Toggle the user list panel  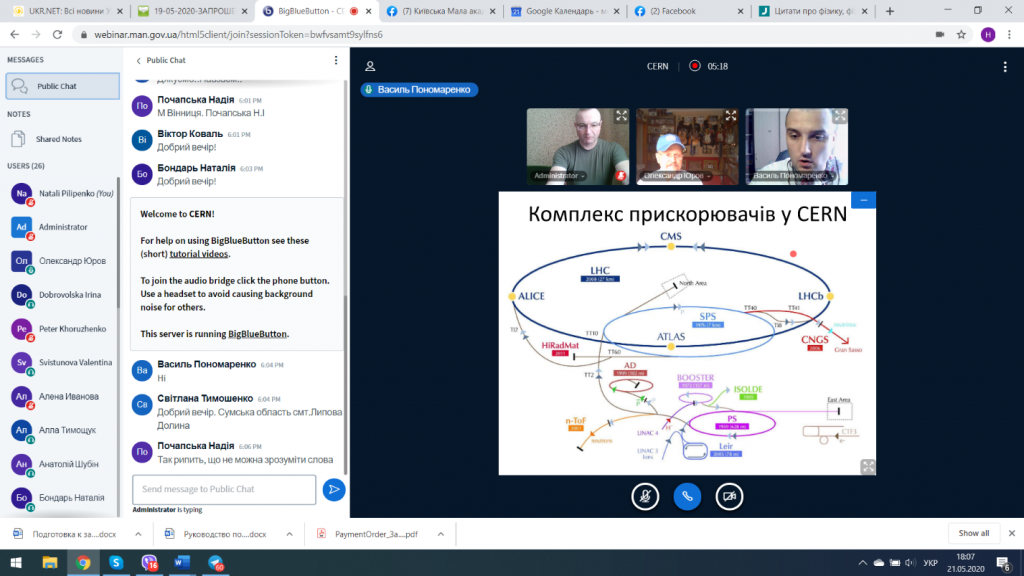tap(370, 67)
